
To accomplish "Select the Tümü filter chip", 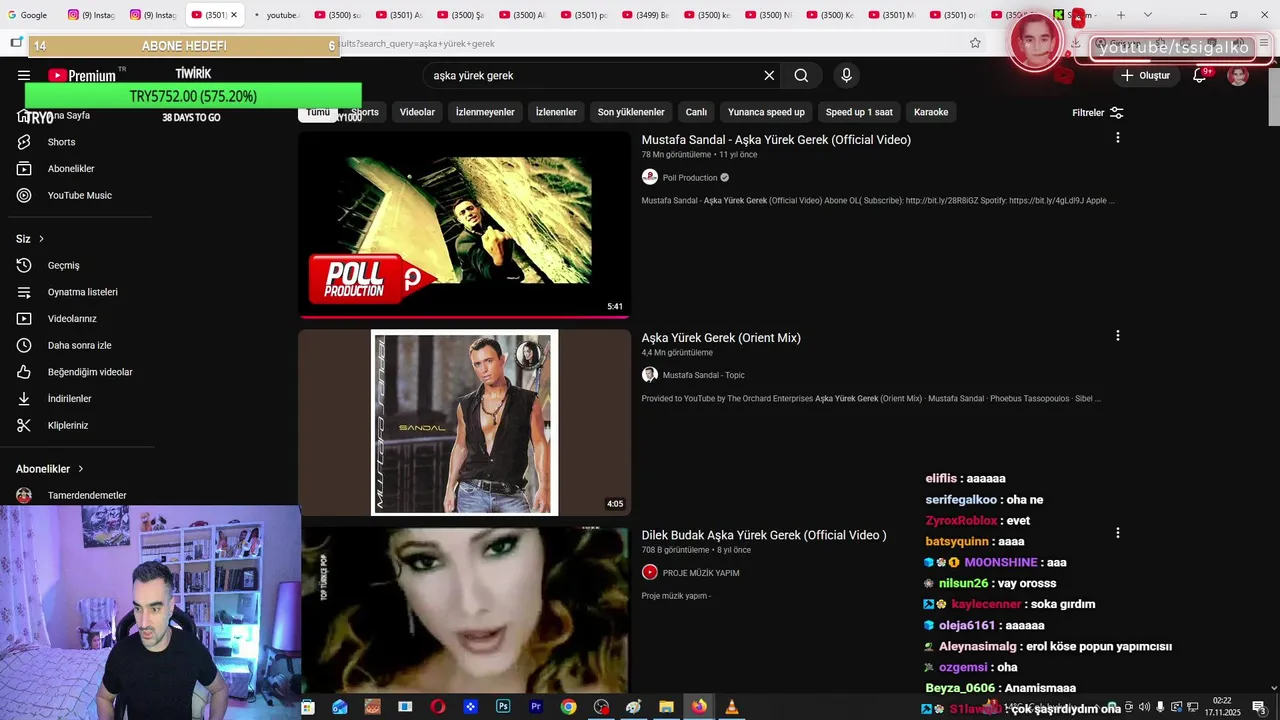I will 318,112.
